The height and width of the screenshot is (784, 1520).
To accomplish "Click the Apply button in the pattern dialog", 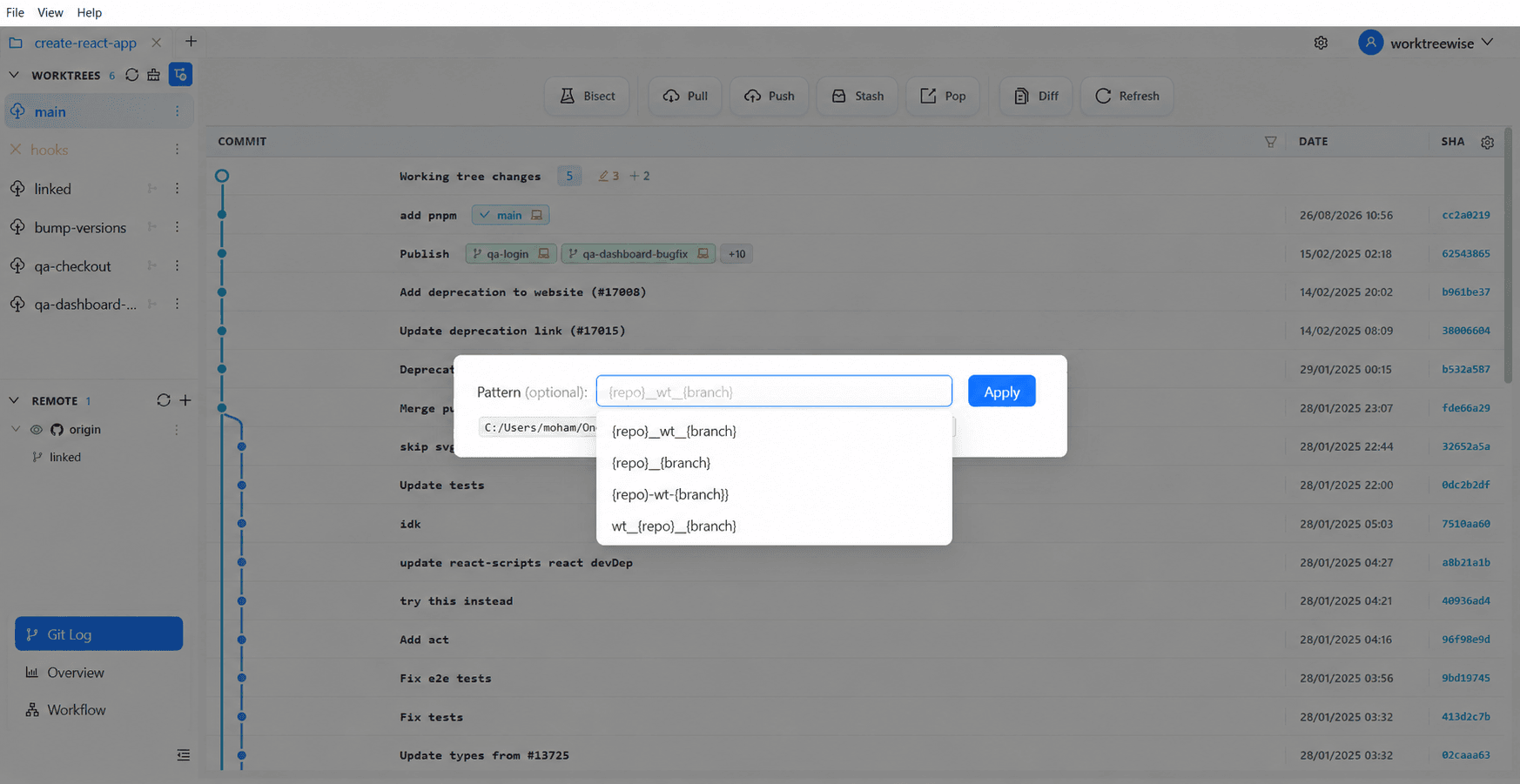I will [1001, 392].
